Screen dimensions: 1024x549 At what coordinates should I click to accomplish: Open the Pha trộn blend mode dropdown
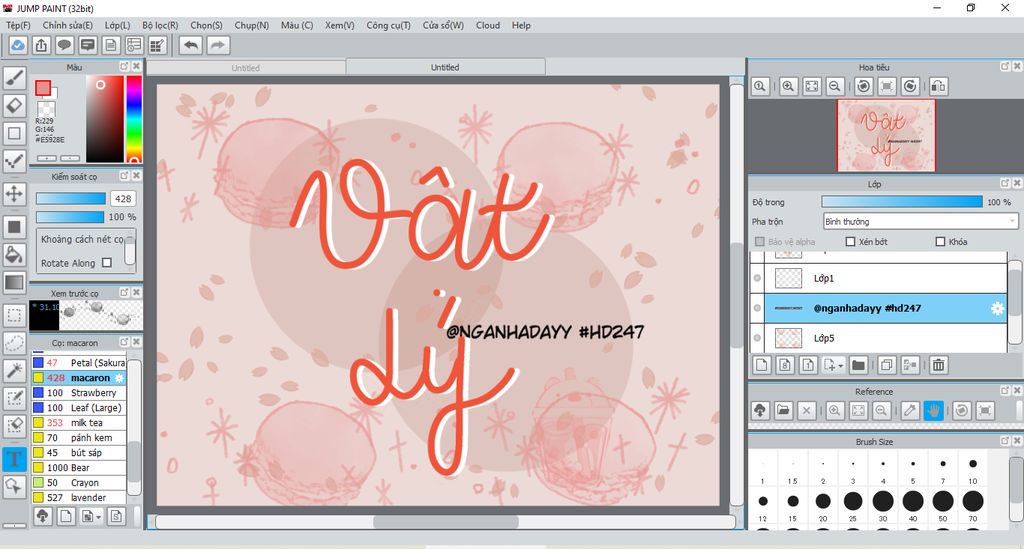click(920, 221)
